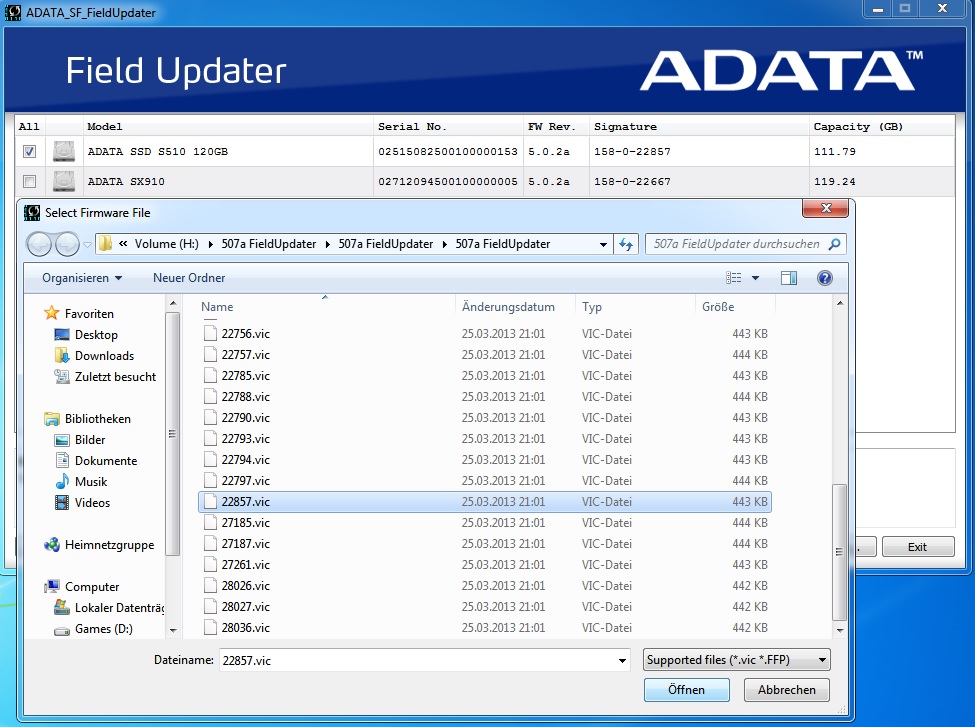Screen dimensions: 975x727
Task: Open the help question mark icon
Action: [x=825, y=278]
